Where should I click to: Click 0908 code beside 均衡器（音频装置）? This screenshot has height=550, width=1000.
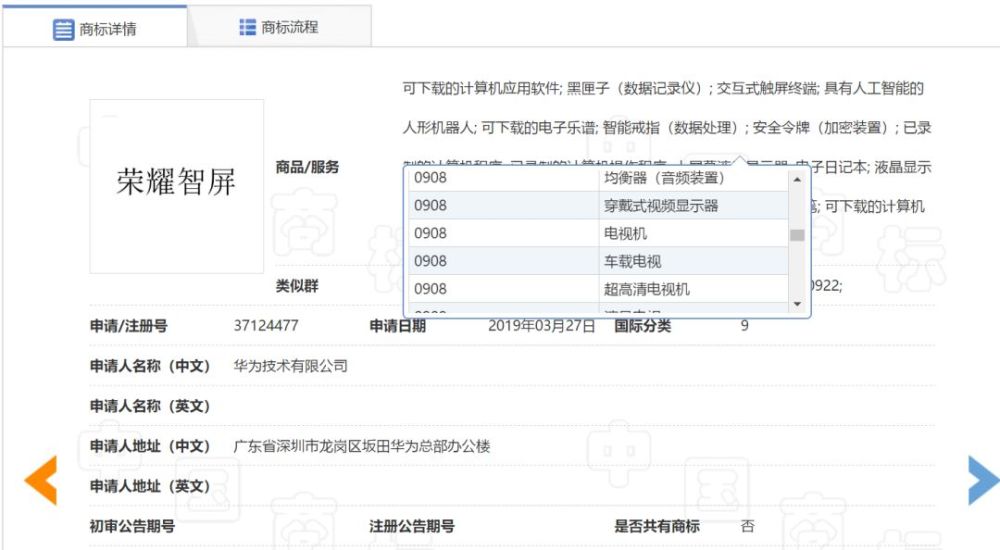pyautogui.click(x=430, y=178)
